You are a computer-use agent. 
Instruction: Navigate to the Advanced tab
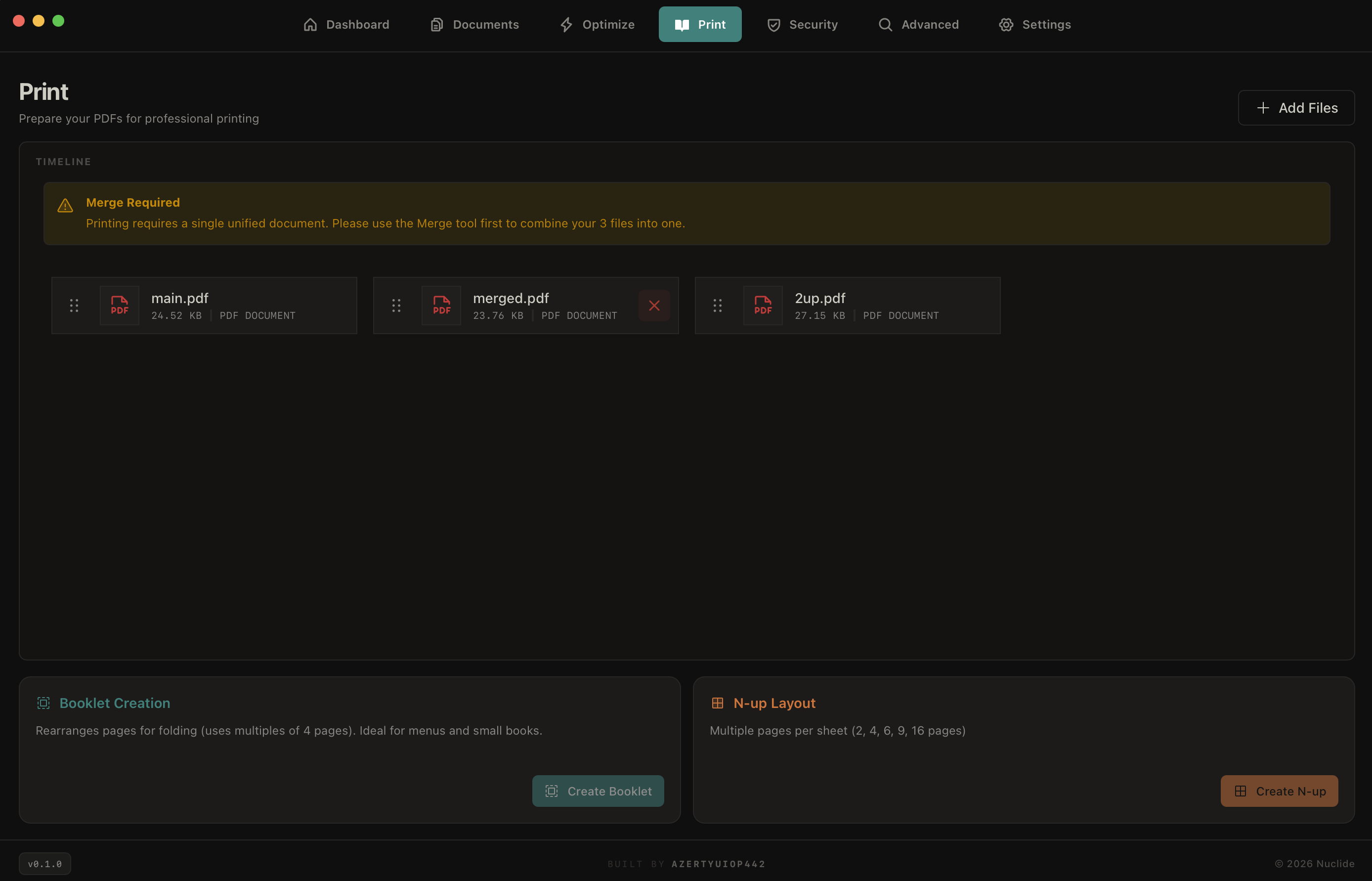point(918,25)
